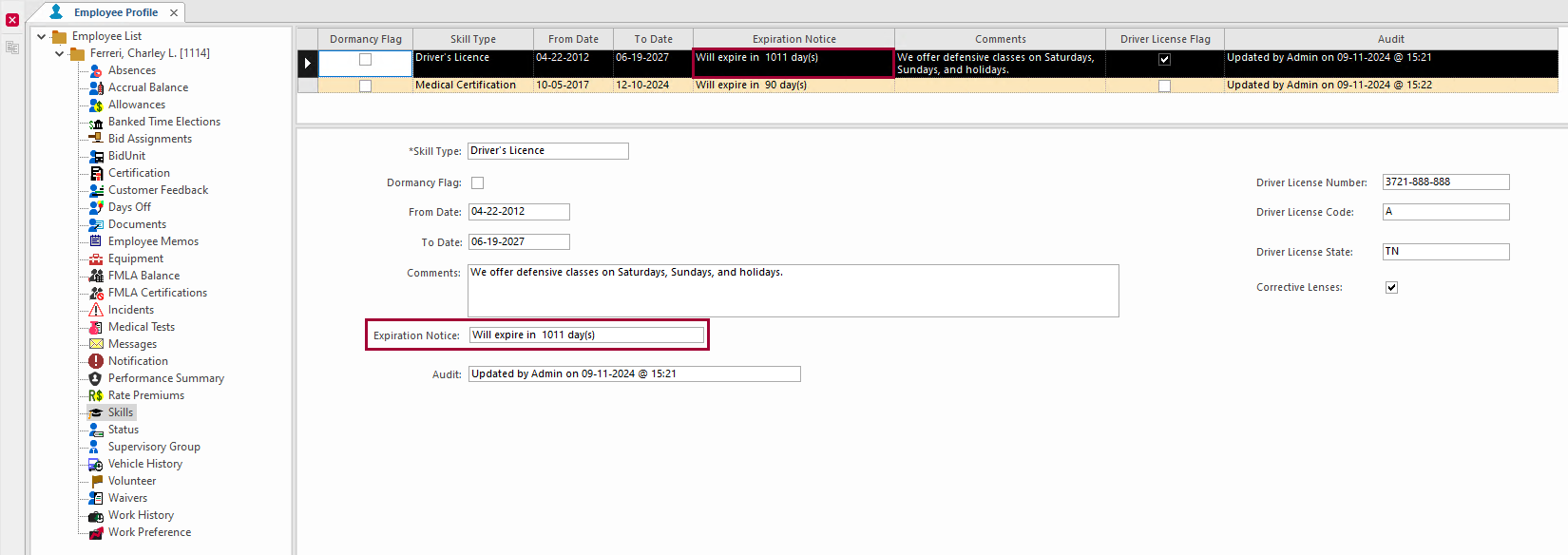Select Supervisory Group icon
The height and width of the screenshot is (555, 1568).
click(96, 447)
